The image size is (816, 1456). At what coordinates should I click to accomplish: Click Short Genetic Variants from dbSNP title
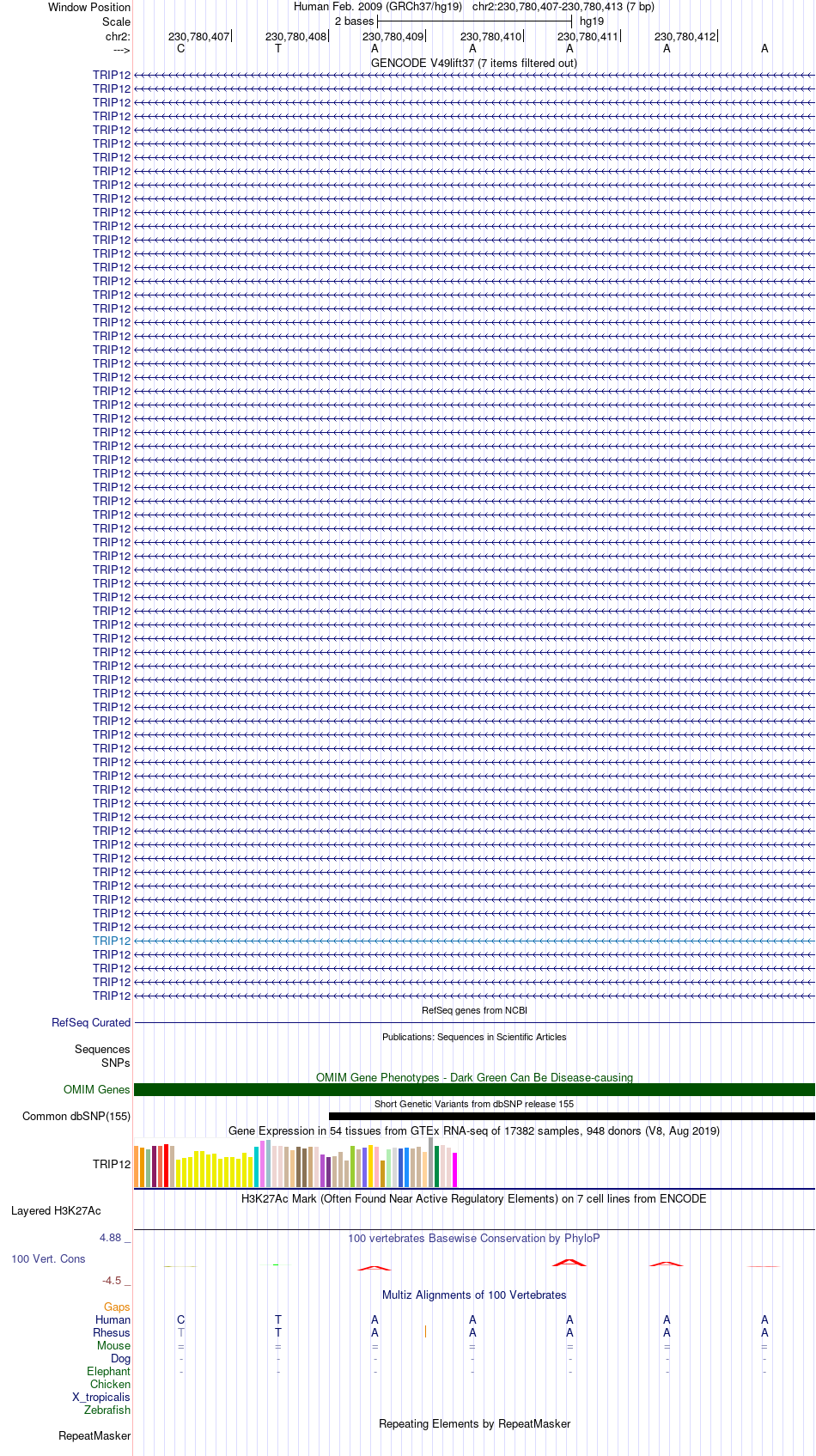474,1104
